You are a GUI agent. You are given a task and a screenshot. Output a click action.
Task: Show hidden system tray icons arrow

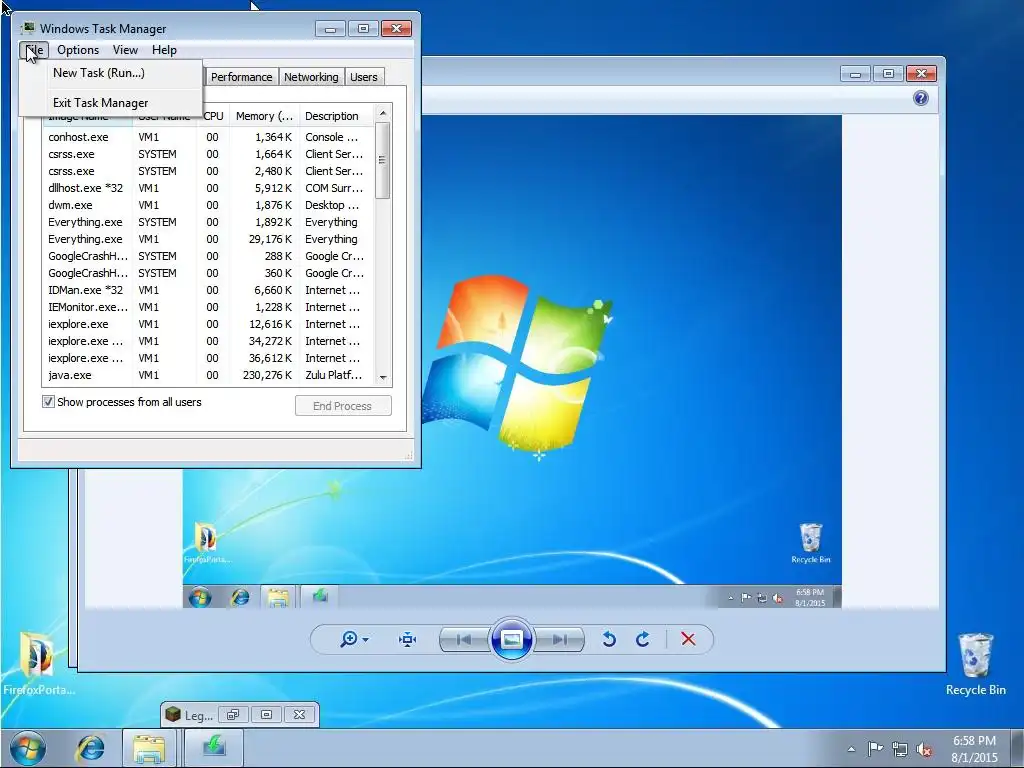pyautogui.click(x=851, y=749)
